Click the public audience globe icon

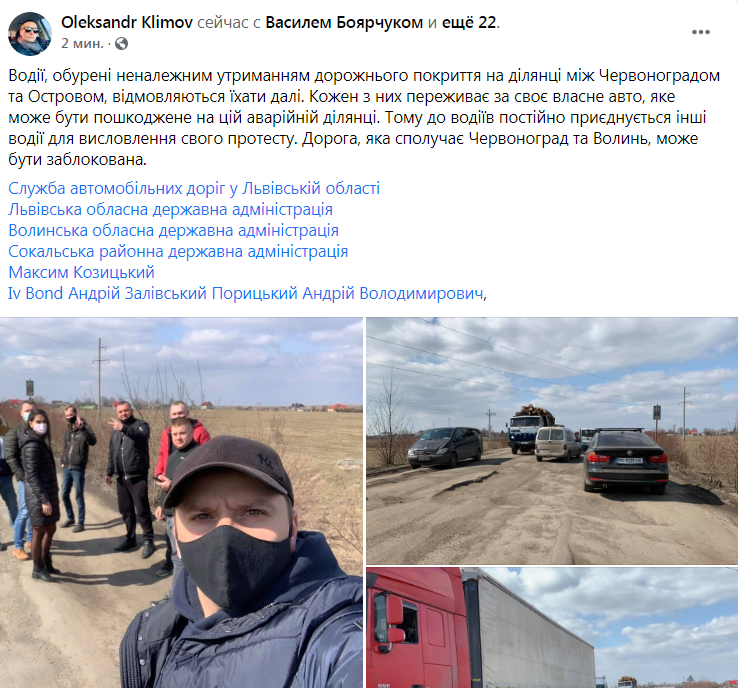pos(121,44)
